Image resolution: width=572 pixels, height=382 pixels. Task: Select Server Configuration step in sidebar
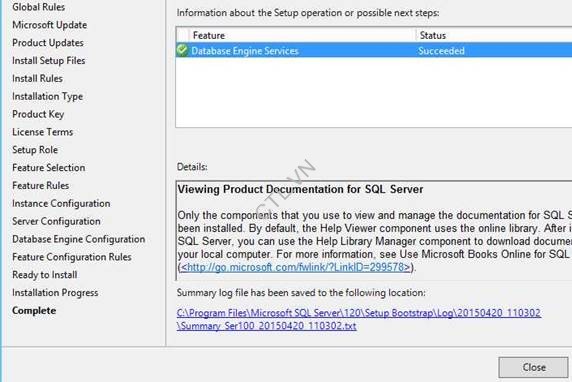coord(56,221)
